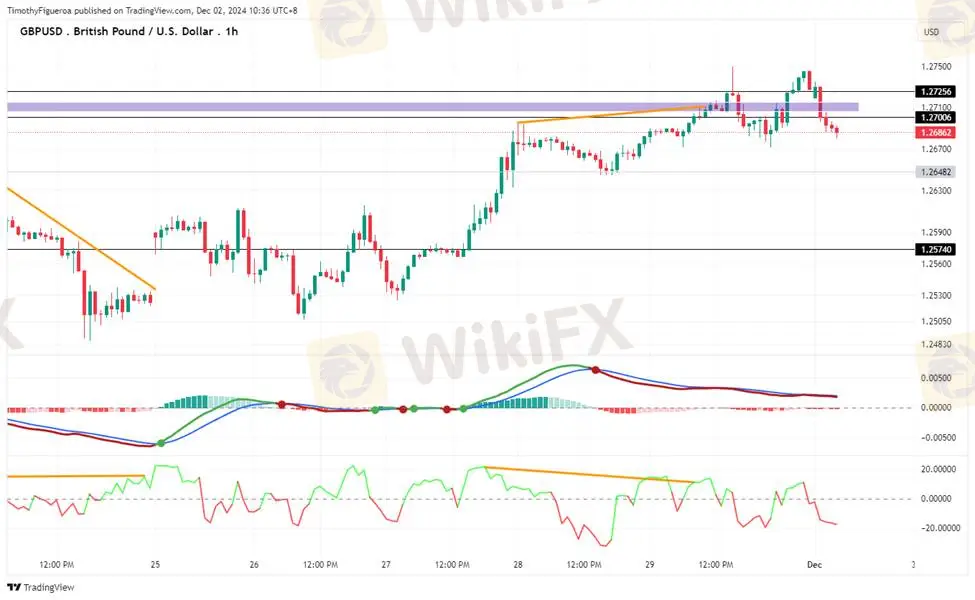Click the 1.25050 price axis value
This screenshot has height=600, width=975.
point(936,321)
